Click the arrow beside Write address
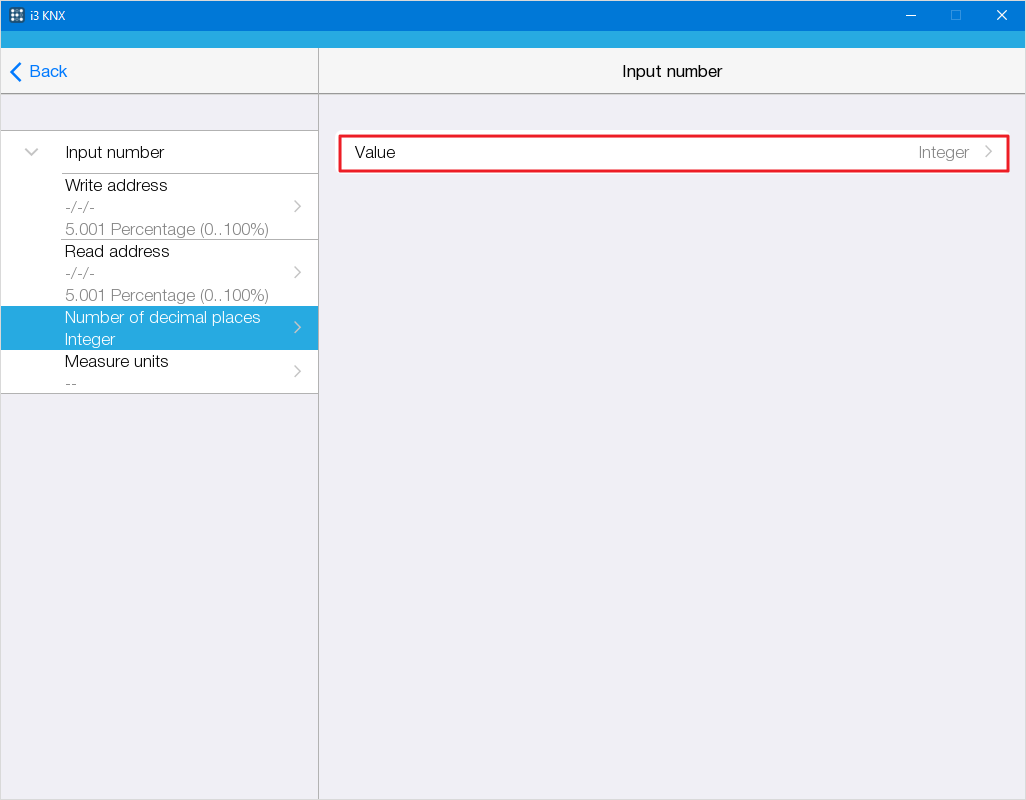 pyautogui.click(x=297, y=207)
